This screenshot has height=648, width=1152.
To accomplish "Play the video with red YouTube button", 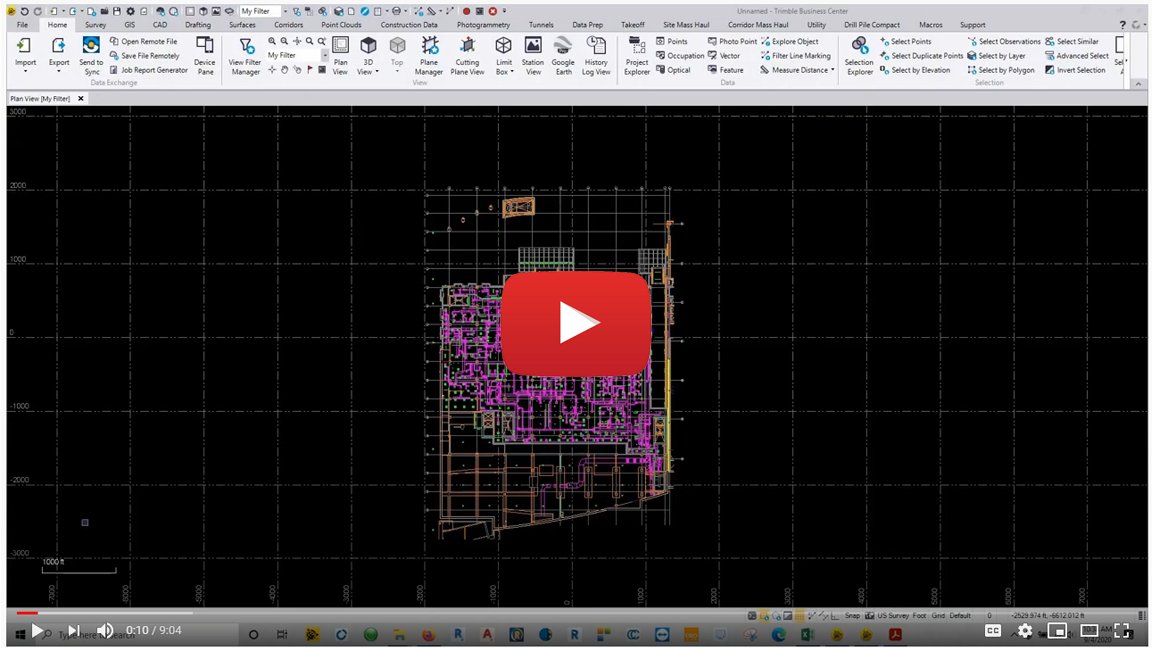I will point(576,323).
